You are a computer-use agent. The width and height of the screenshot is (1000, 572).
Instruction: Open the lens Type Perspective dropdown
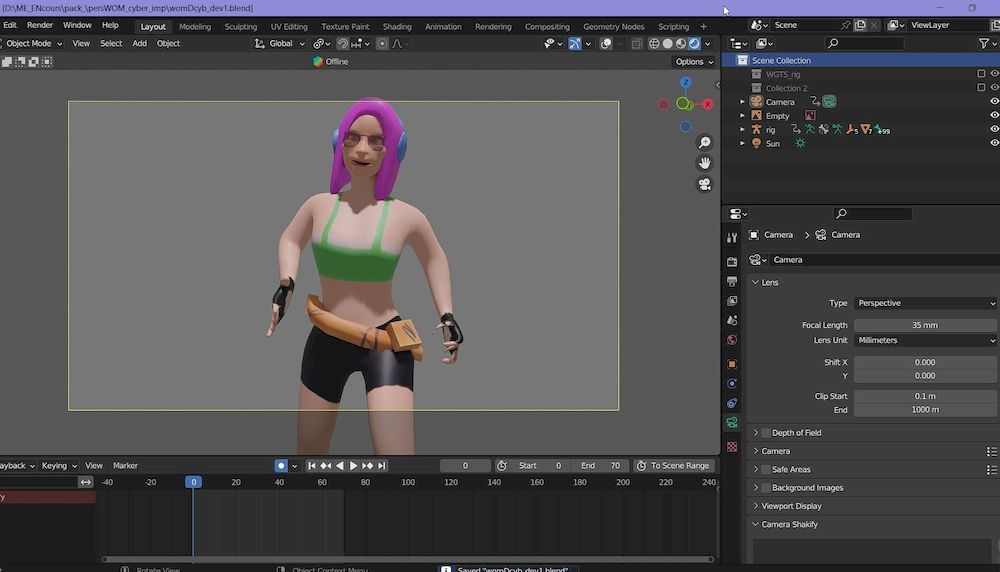point(925,303)
